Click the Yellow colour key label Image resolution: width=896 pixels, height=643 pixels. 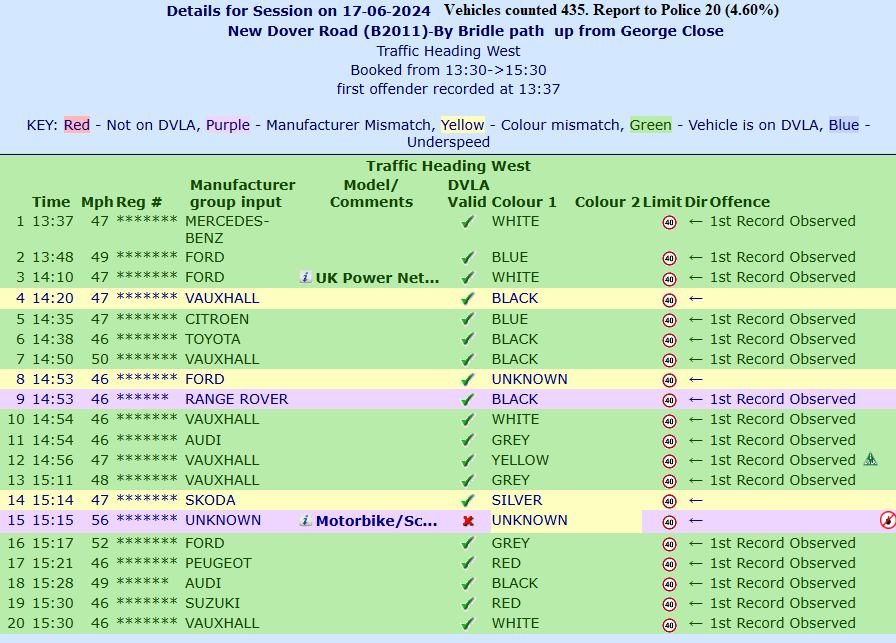(462, 125)
